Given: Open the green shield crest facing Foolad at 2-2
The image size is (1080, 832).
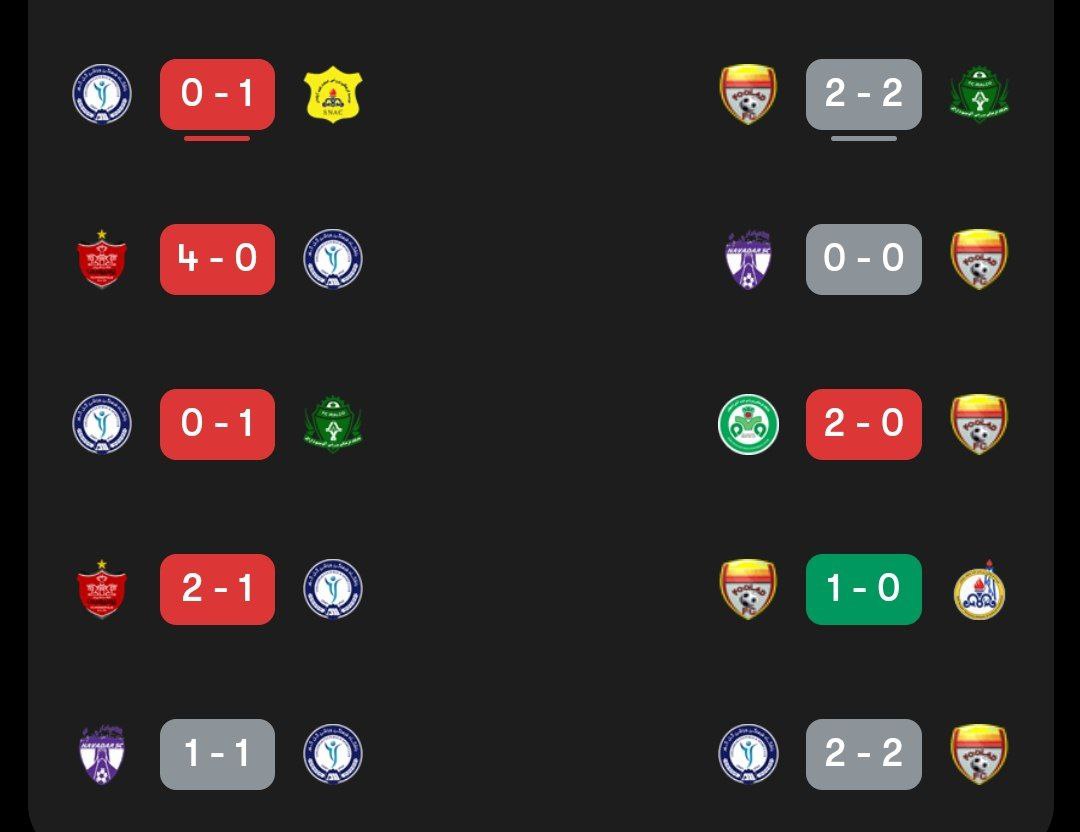Looking at the screenshot, I should tap(979, 94).
